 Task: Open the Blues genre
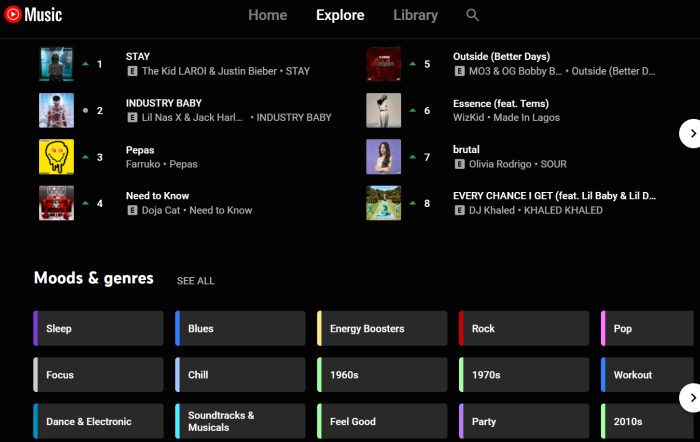coord(240,329)
